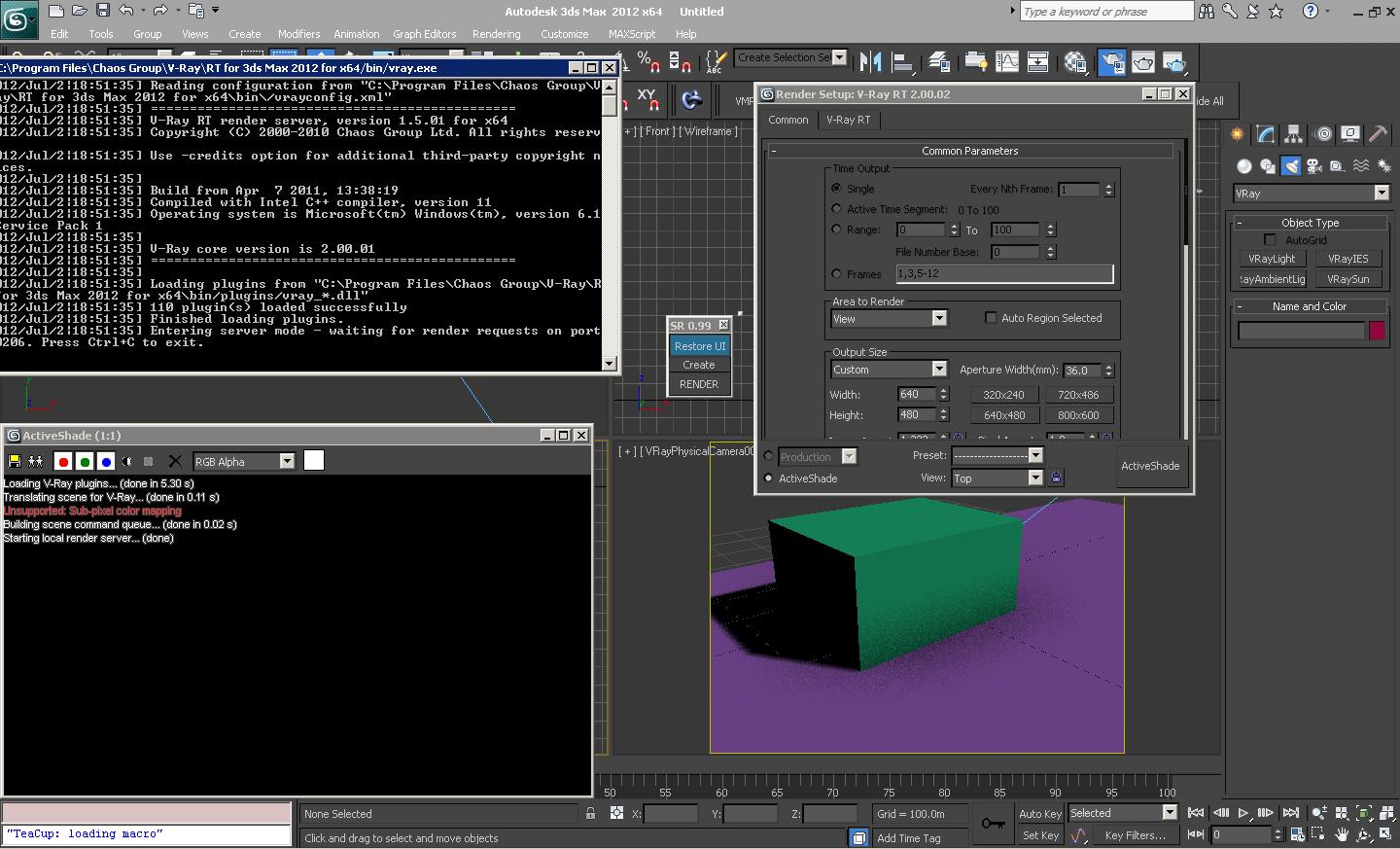Select the ActiveShade render mode radio

[x=769, y=478]
